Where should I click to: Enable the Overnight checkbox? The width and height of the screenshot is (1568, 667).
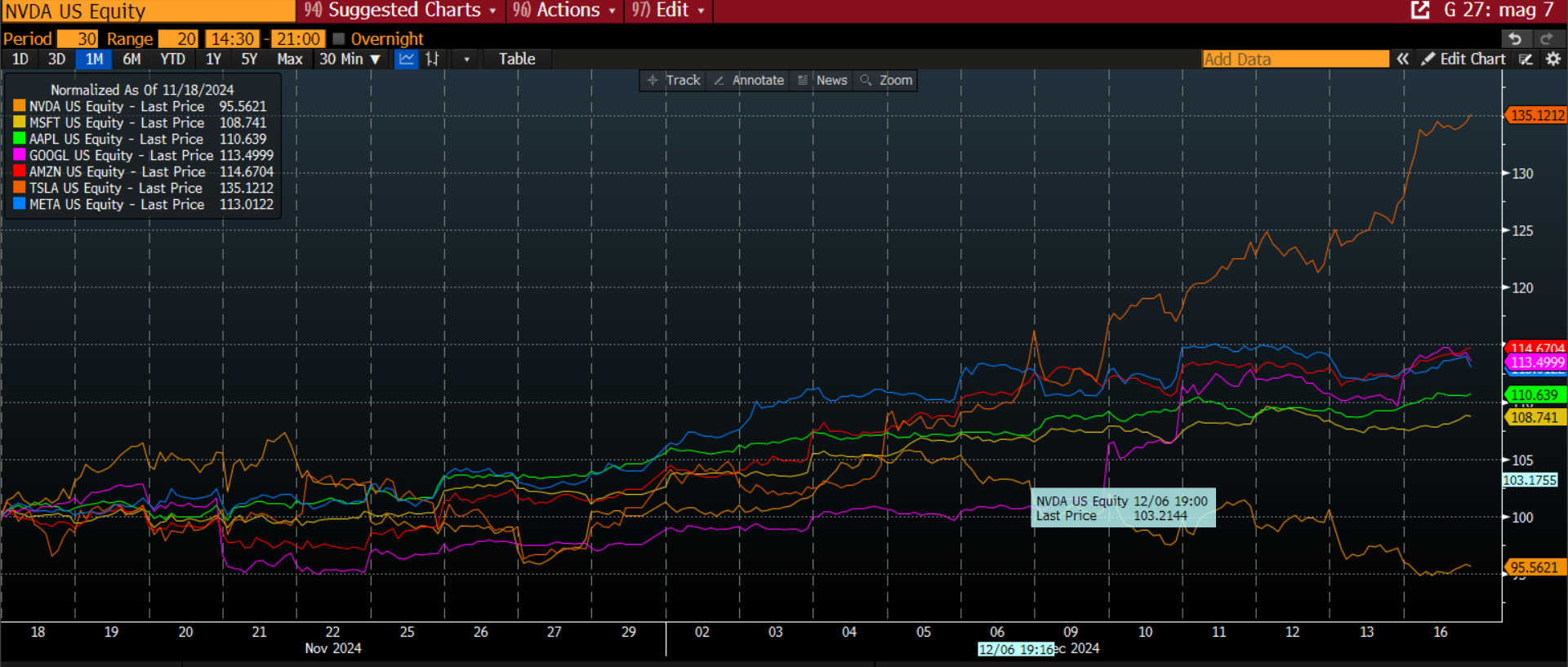(339, 39)
